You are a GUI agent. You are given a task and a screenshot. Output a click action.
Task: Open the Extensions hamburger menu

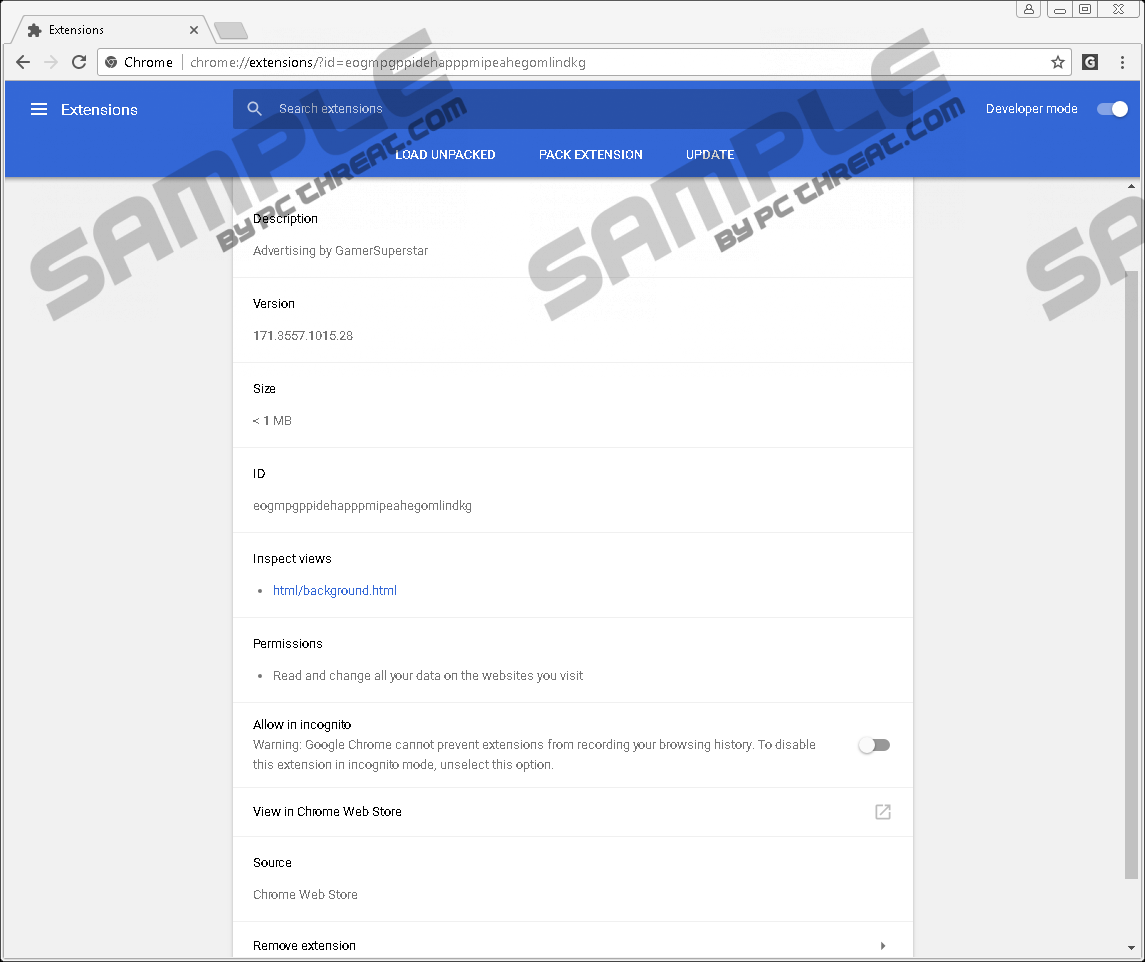pos(39,110)
